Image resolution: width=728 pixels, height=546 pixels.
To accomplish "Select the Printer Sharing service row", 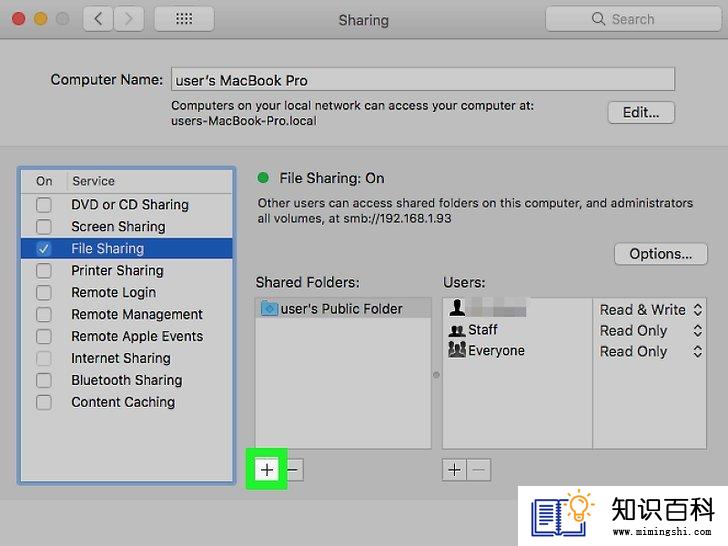I will click(126, 271).
